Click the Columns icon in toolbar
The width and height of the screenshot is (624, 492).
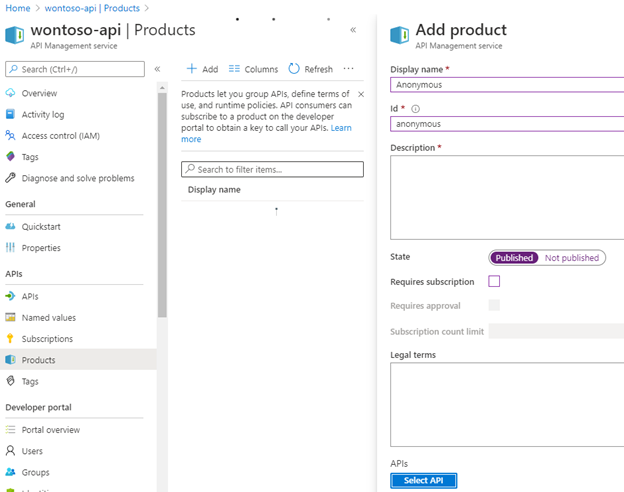(x=234, y=69)
